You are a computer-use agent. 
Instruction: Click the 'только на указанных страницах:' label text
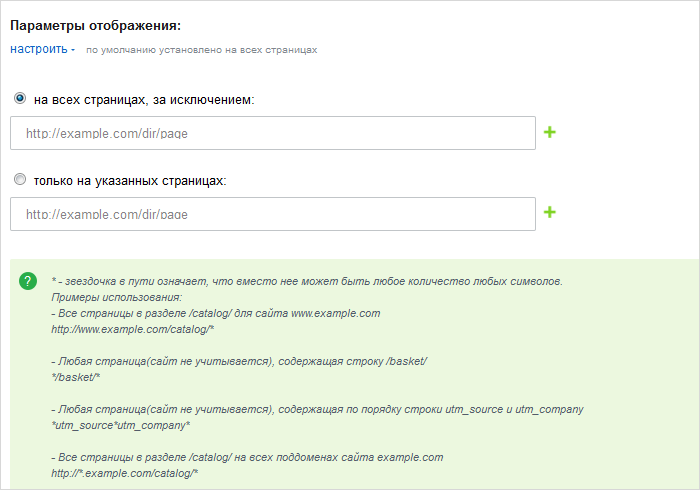[130, 181]
